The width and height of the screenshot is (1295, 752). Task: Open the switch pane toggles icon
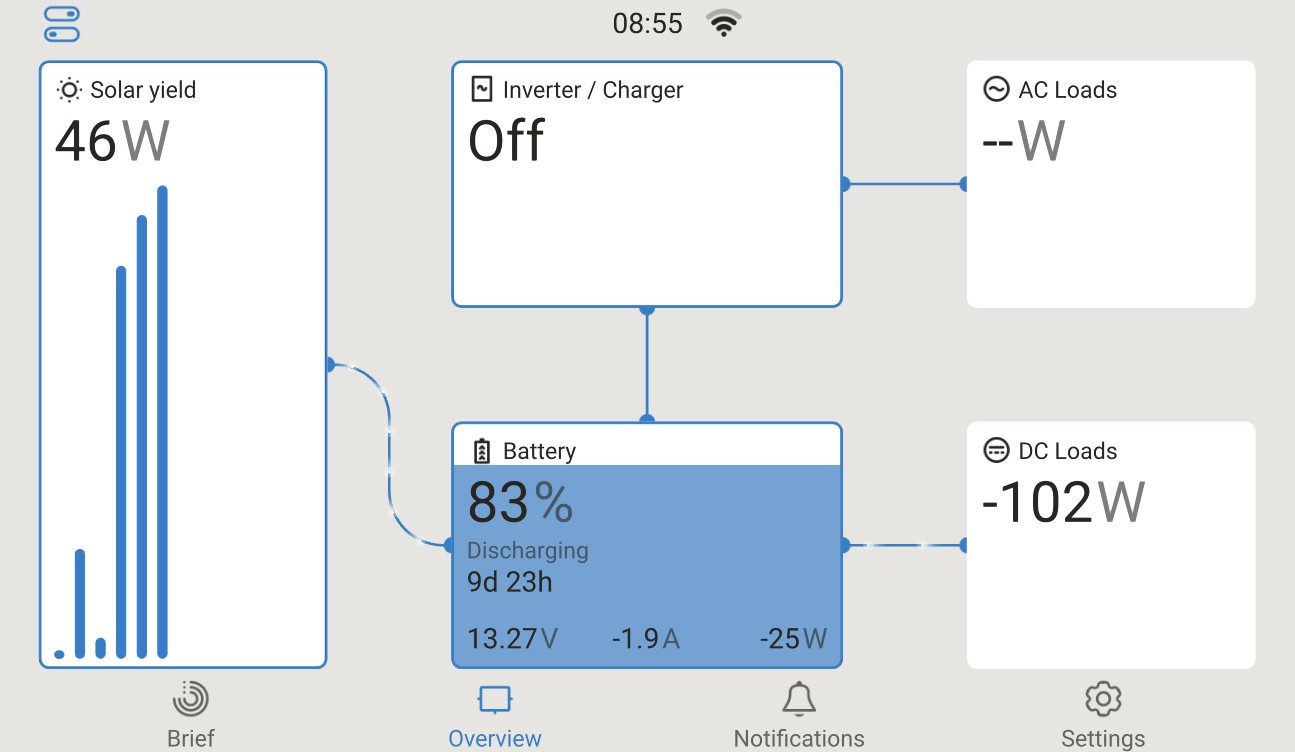coord(62,25)
